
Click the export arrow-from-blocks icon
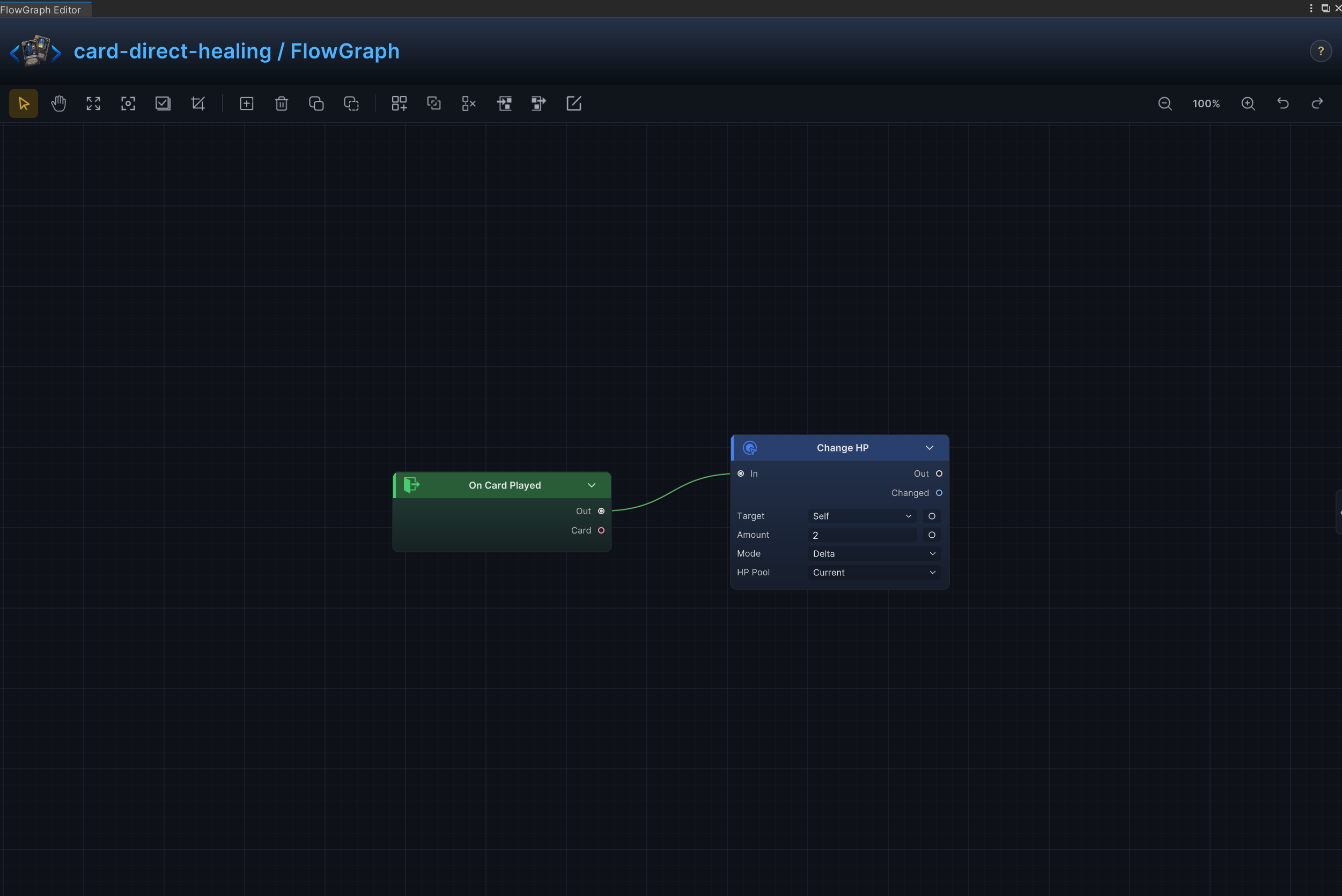pos(539,103)
